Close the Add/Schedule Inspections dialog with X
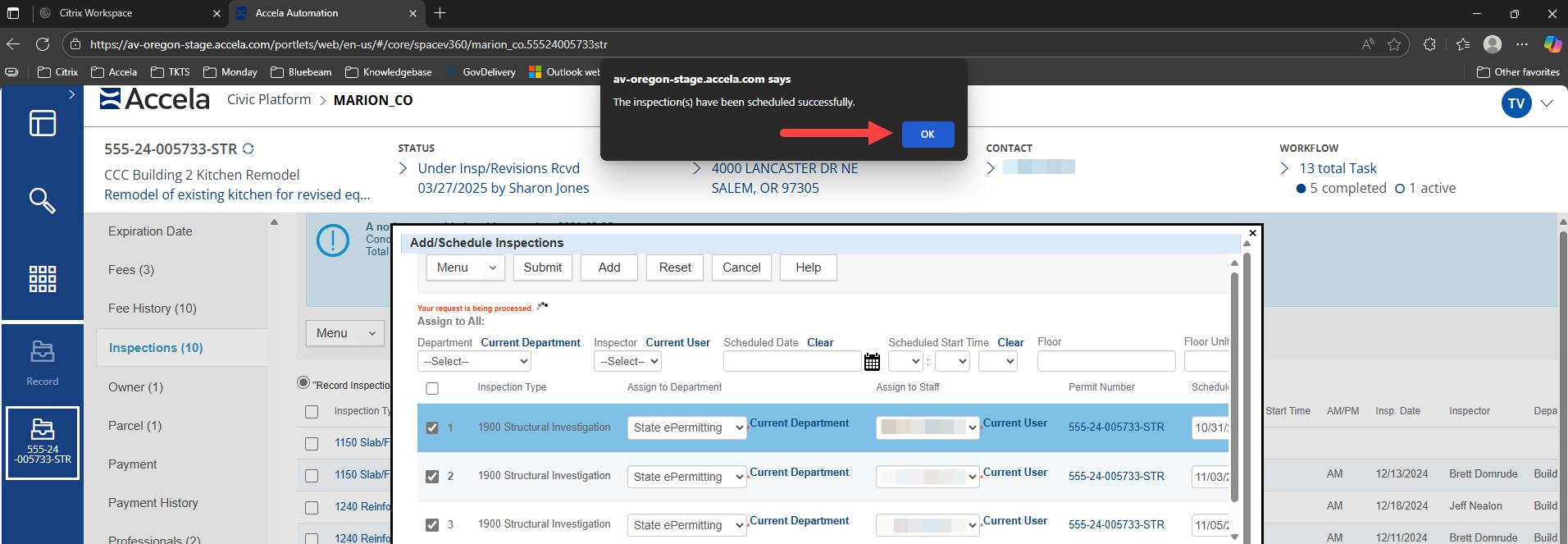1568x544 pixels. [x=1252, y=233]
